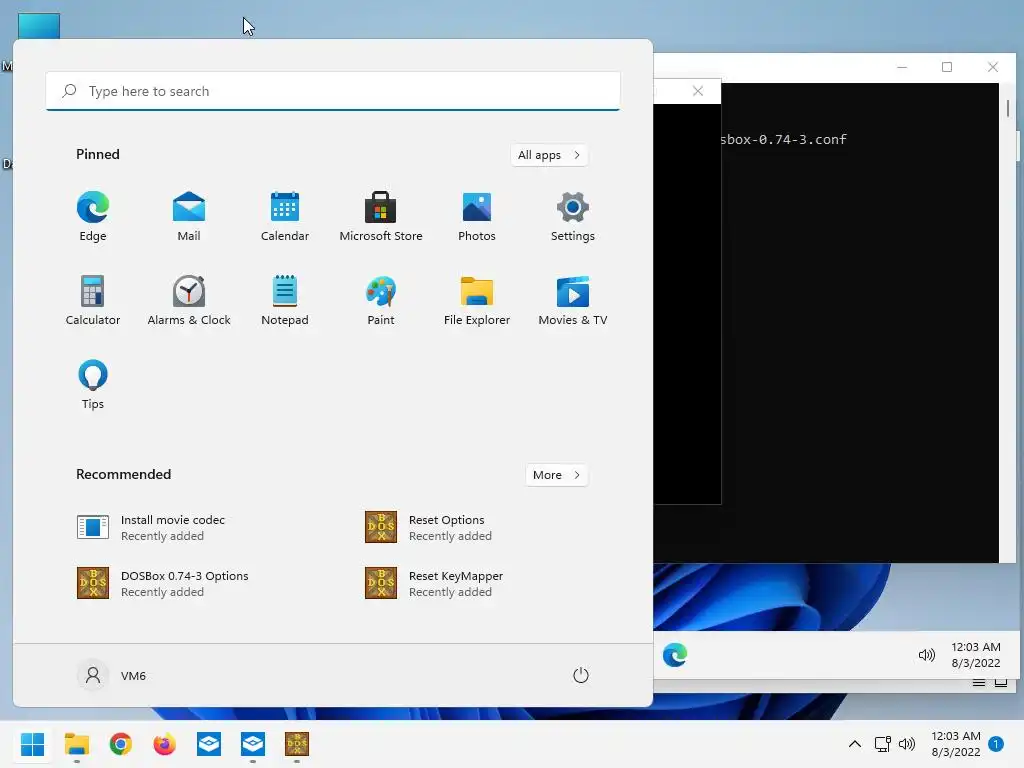Launch the Photos app
Screen dimensions: 1024x768
[x=477, y=216]
